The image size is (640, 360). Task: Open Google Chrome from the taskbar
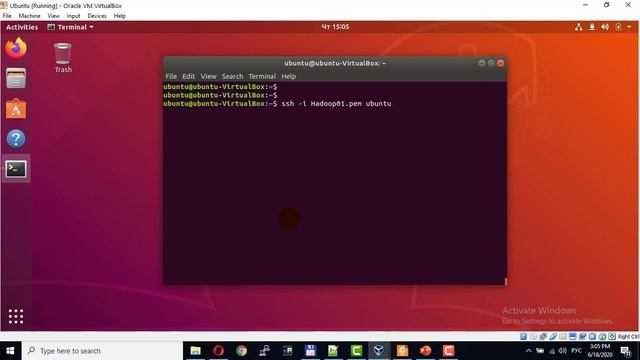(x=241, y=351)
